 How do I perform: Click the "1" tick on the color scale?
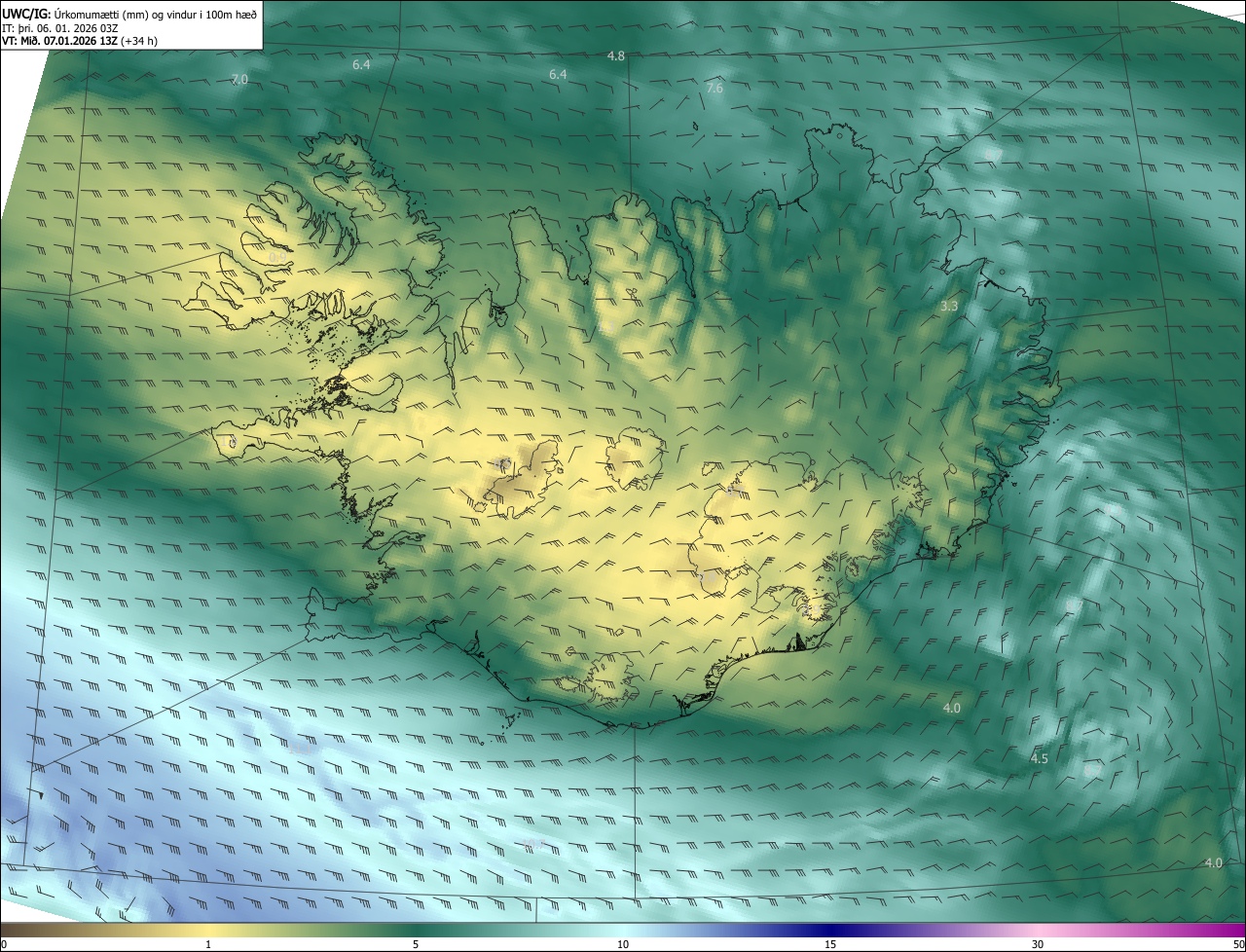coord(208,944)
